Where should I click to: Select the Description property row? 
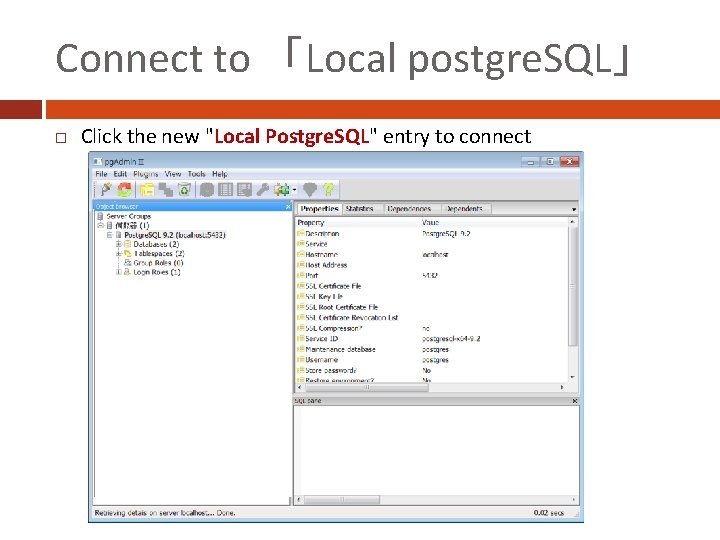[432, 233]
